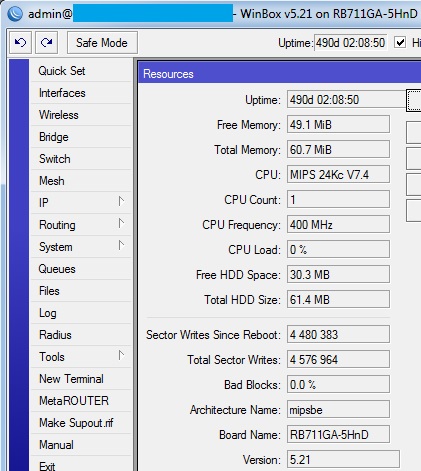
Task: Click the CPU Load field
Action: (338, 249)
